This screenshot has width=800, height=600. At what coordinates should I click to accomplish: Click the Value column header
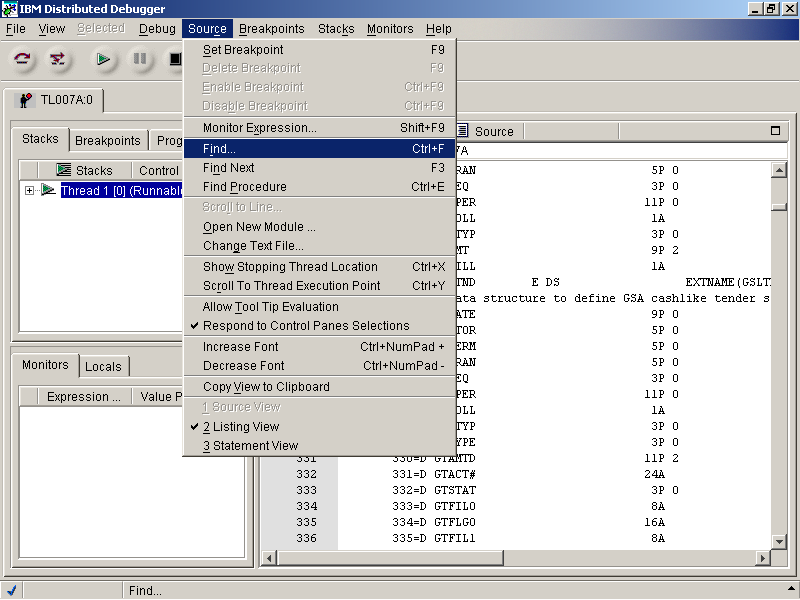(x=159, y=396)
